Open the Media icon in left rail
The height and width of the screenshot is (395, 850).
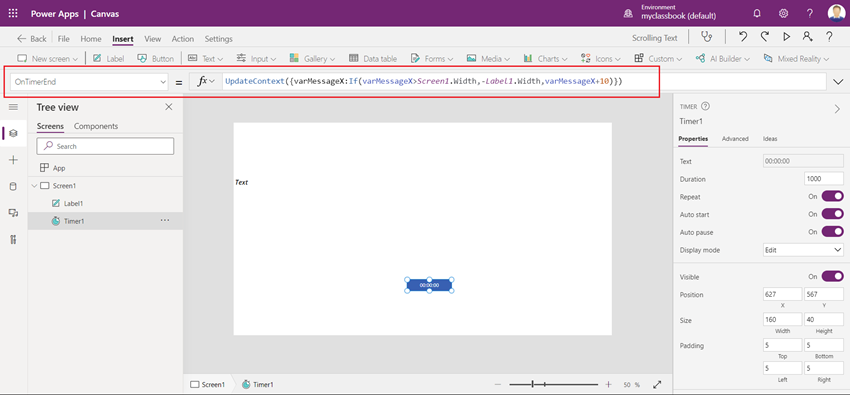click(14, 213)
